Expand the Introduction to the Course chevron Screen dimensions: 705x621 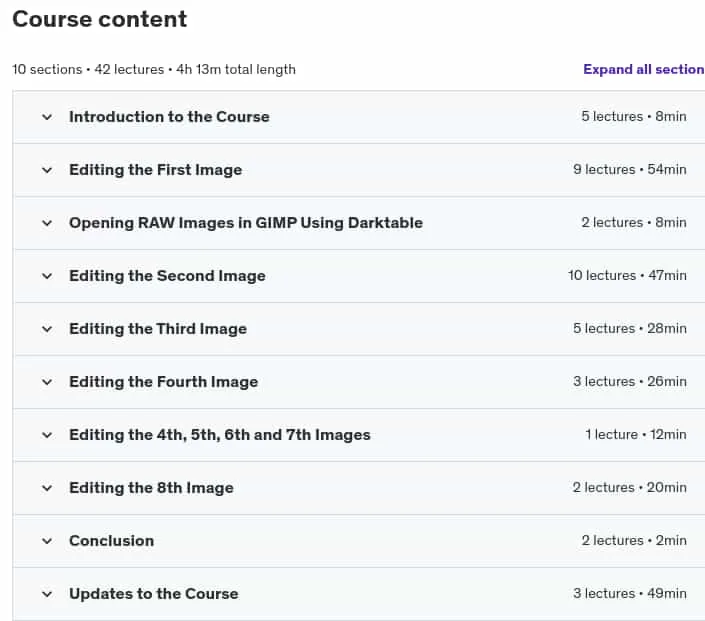(x=47, y=117)
